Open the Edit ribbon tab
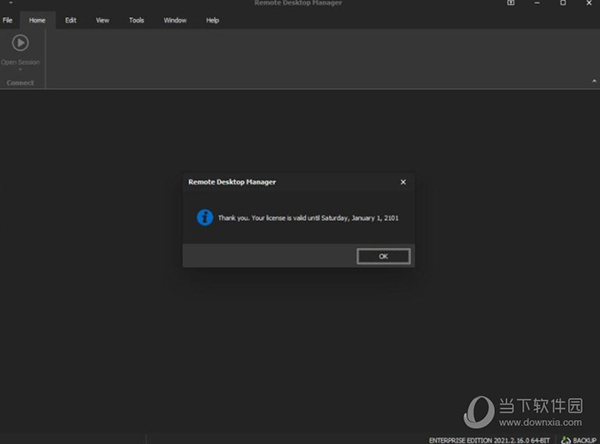600x444 pixels. pyautogui.click(x=71, y=20)
